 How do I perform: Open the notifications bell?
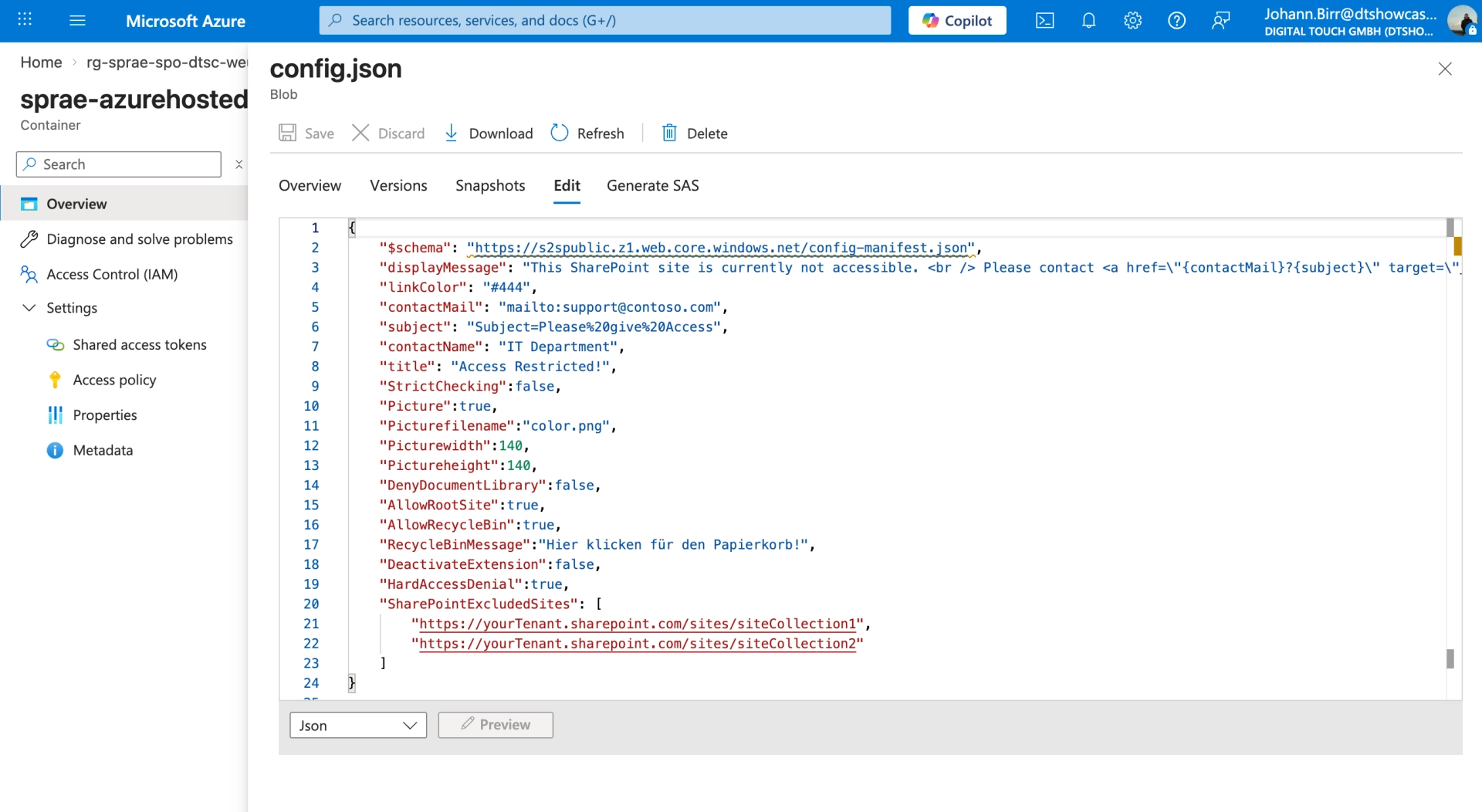[1088, 20]
